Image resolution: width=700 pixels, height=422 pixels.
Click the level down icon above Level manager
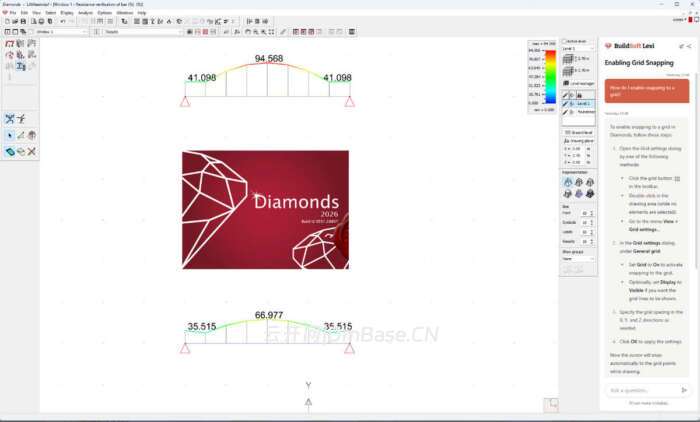[568, 71]
